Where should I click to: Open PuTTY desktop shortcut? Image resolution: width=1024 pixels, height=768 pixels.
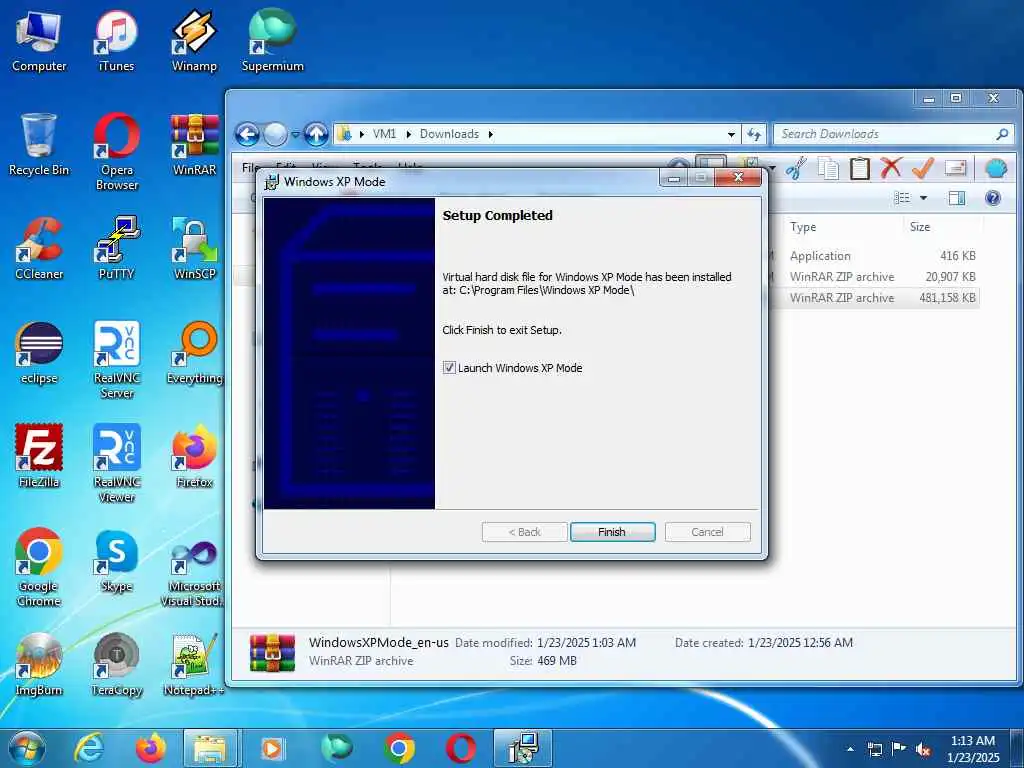coord(116,249)
